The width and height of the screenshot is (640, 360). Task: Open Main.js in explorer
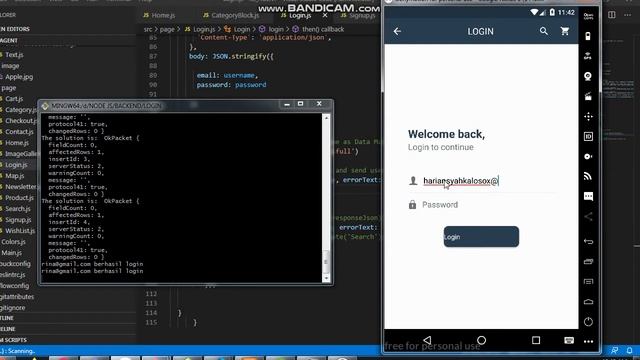tap(11, 253)
